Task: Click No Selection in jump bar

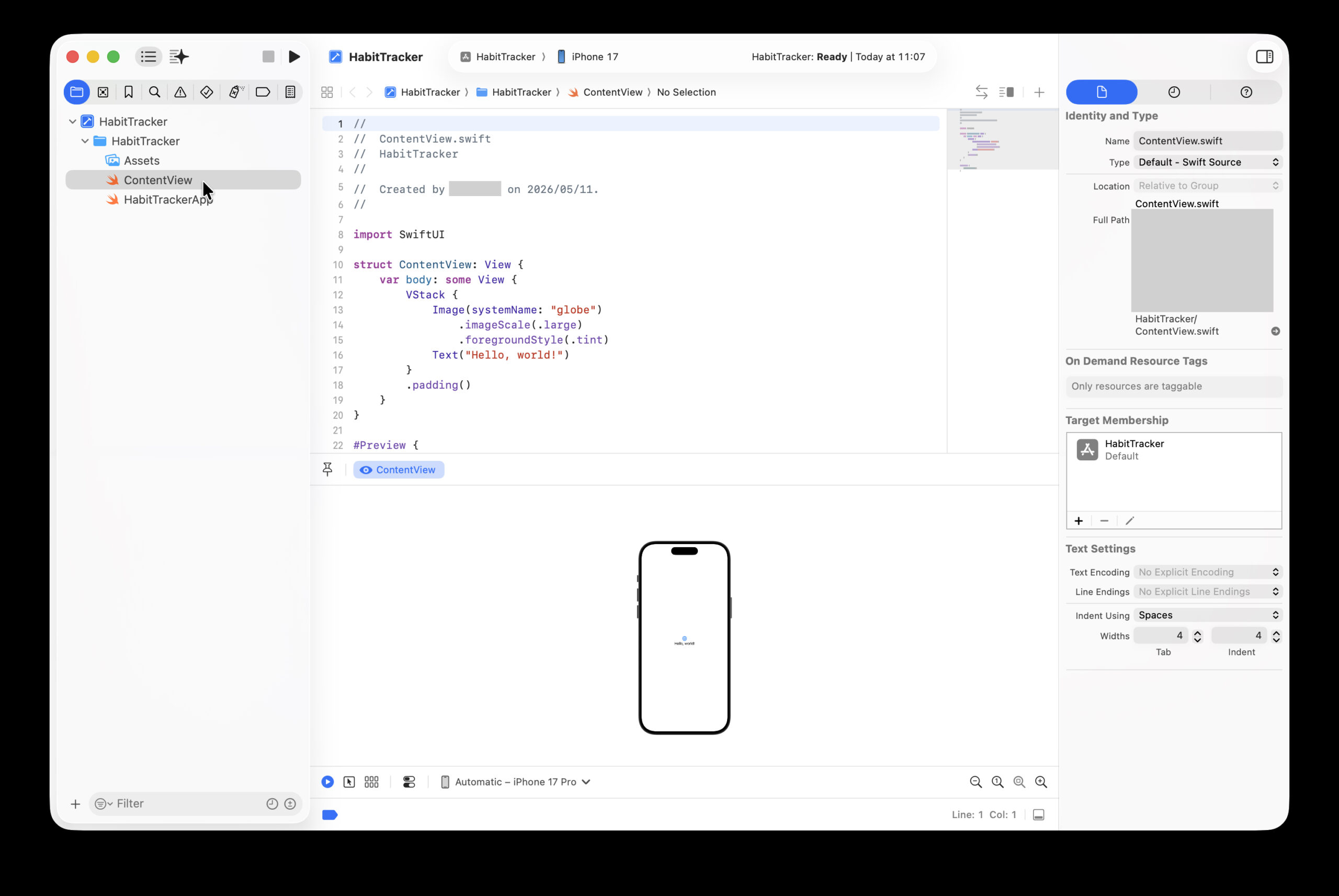Action: point(686,92)
